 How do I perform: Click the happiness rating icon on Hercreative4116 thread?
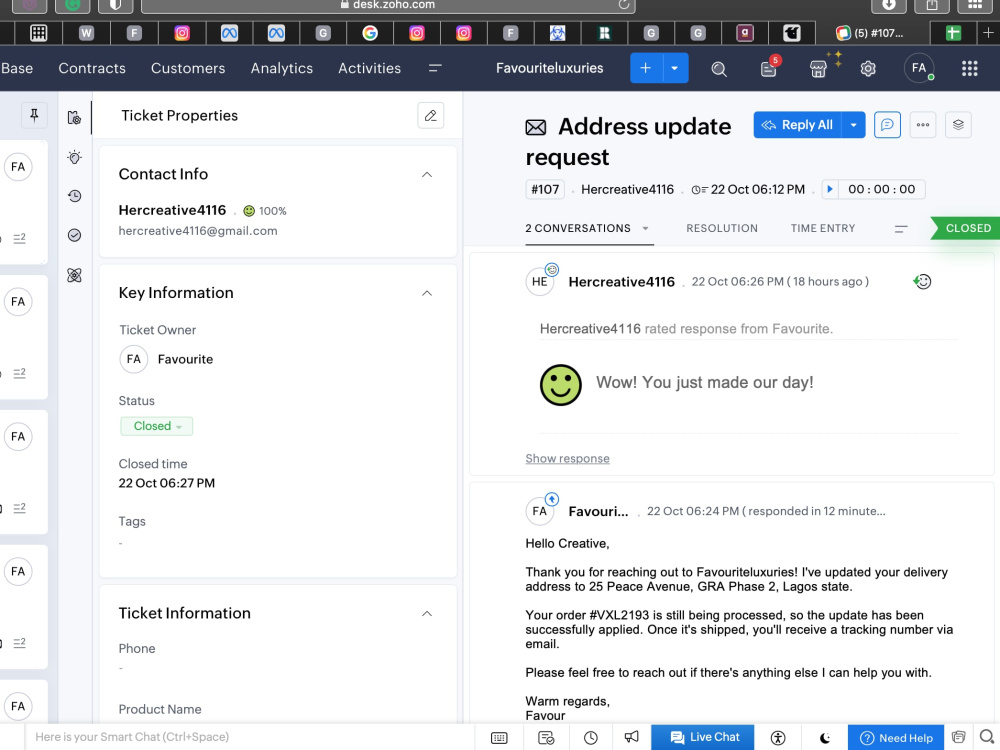point(922,281)
